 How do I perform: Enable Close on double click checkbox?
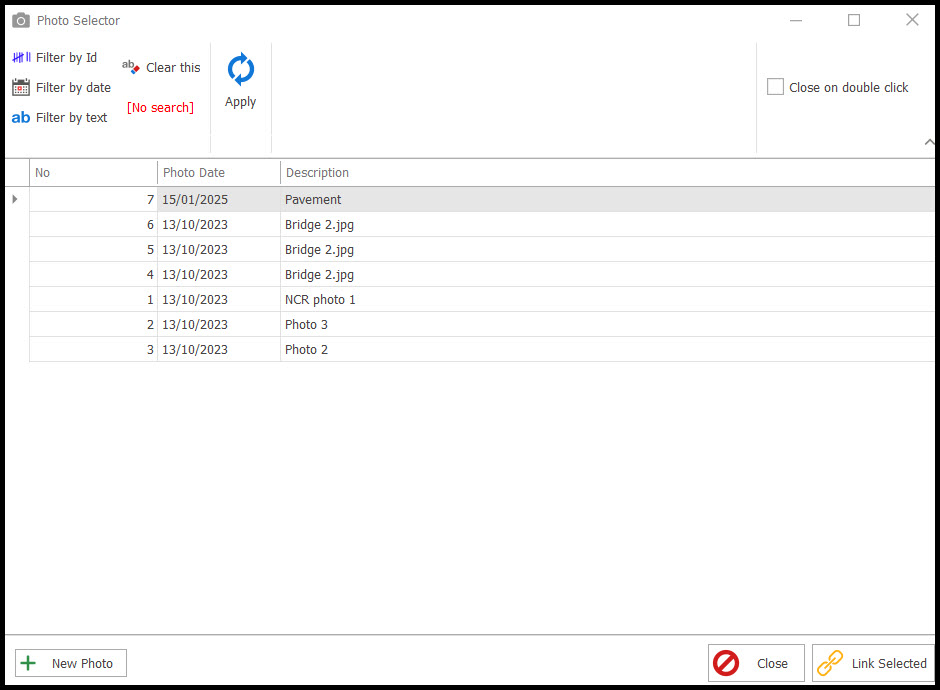pos(775,87)
